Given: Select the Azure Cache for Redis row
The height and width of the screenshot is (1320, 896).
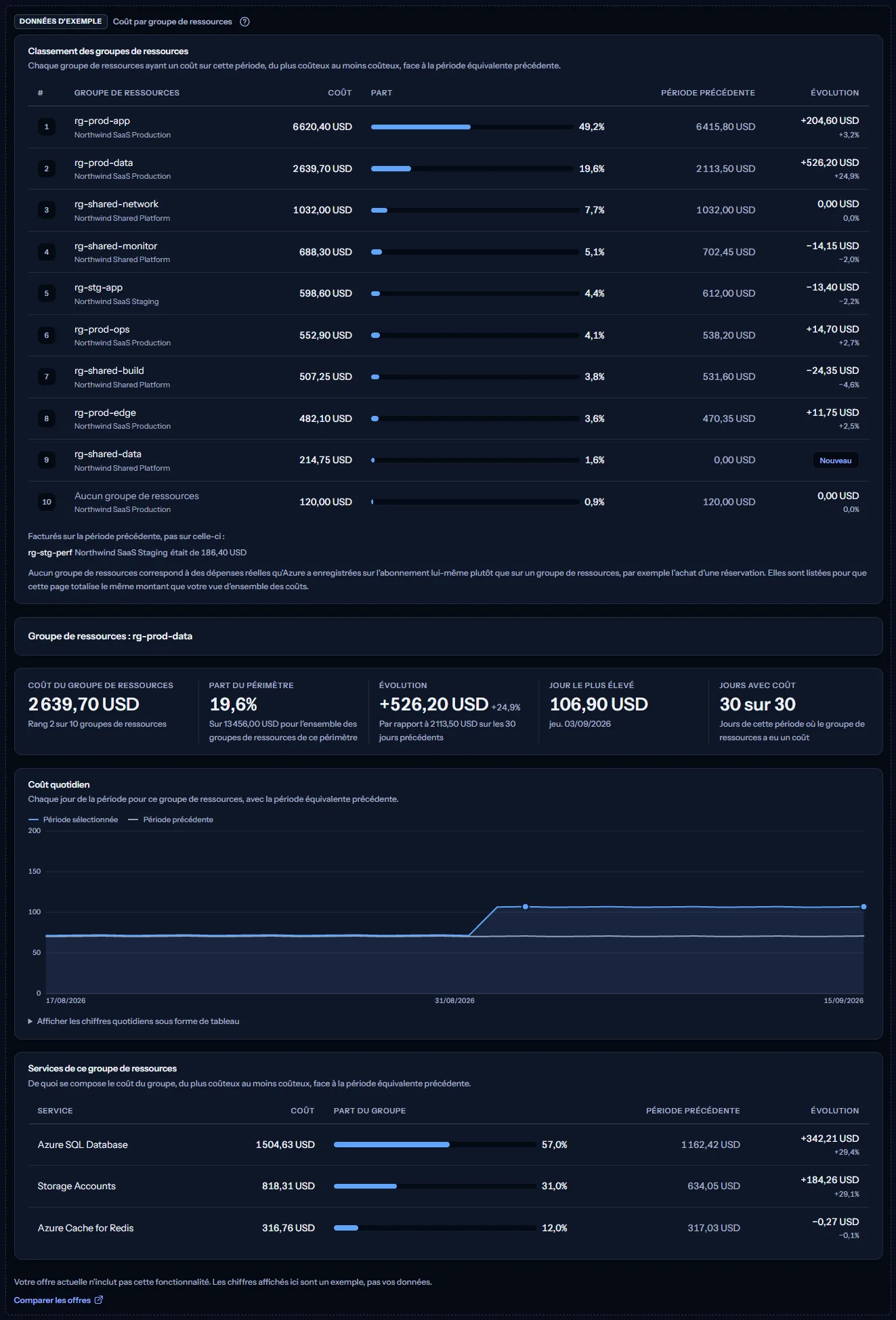Looking at the screenshot, I should tap(448, 1228).
